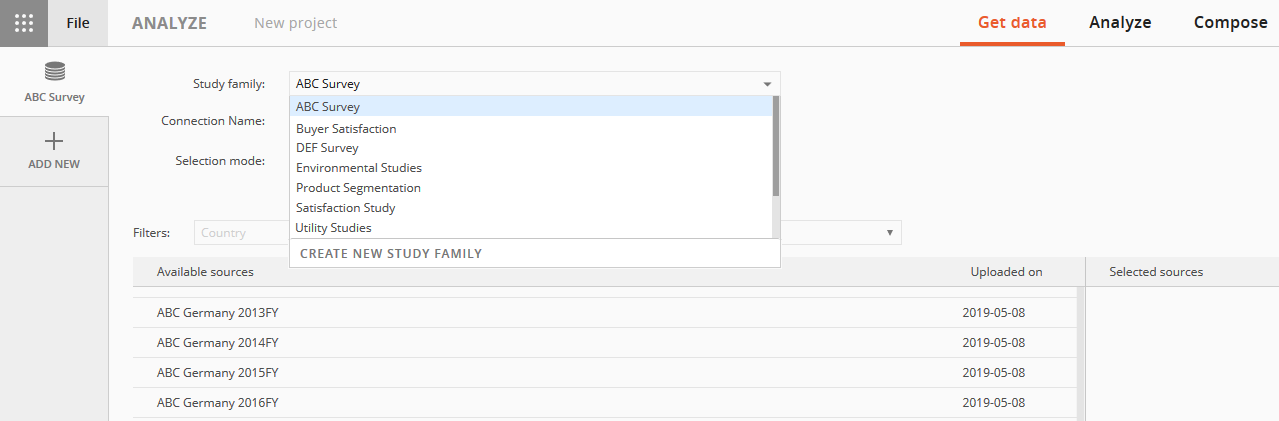Go to the Get data tab
Screen dimensions: 1279x421
1012,23
